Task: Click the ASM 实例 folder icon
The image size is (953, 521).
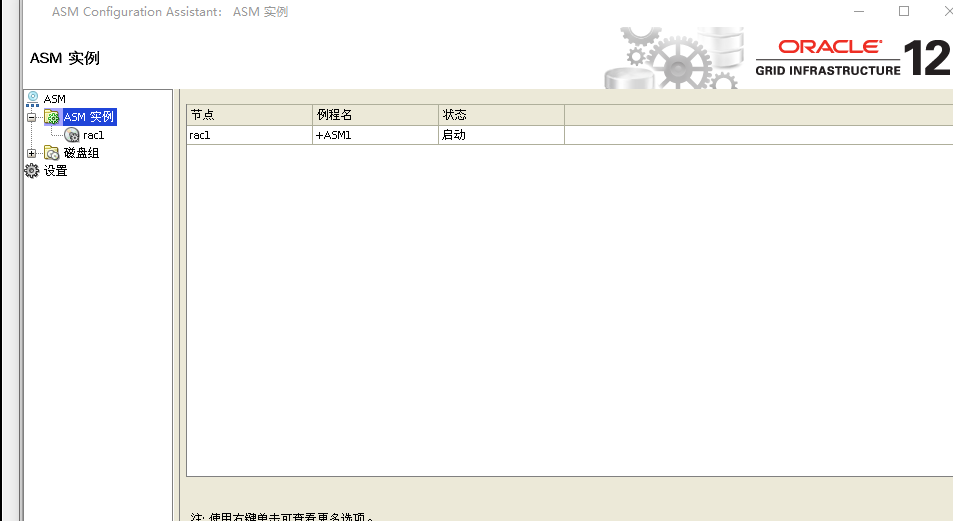Action: [x=52, y=117]
